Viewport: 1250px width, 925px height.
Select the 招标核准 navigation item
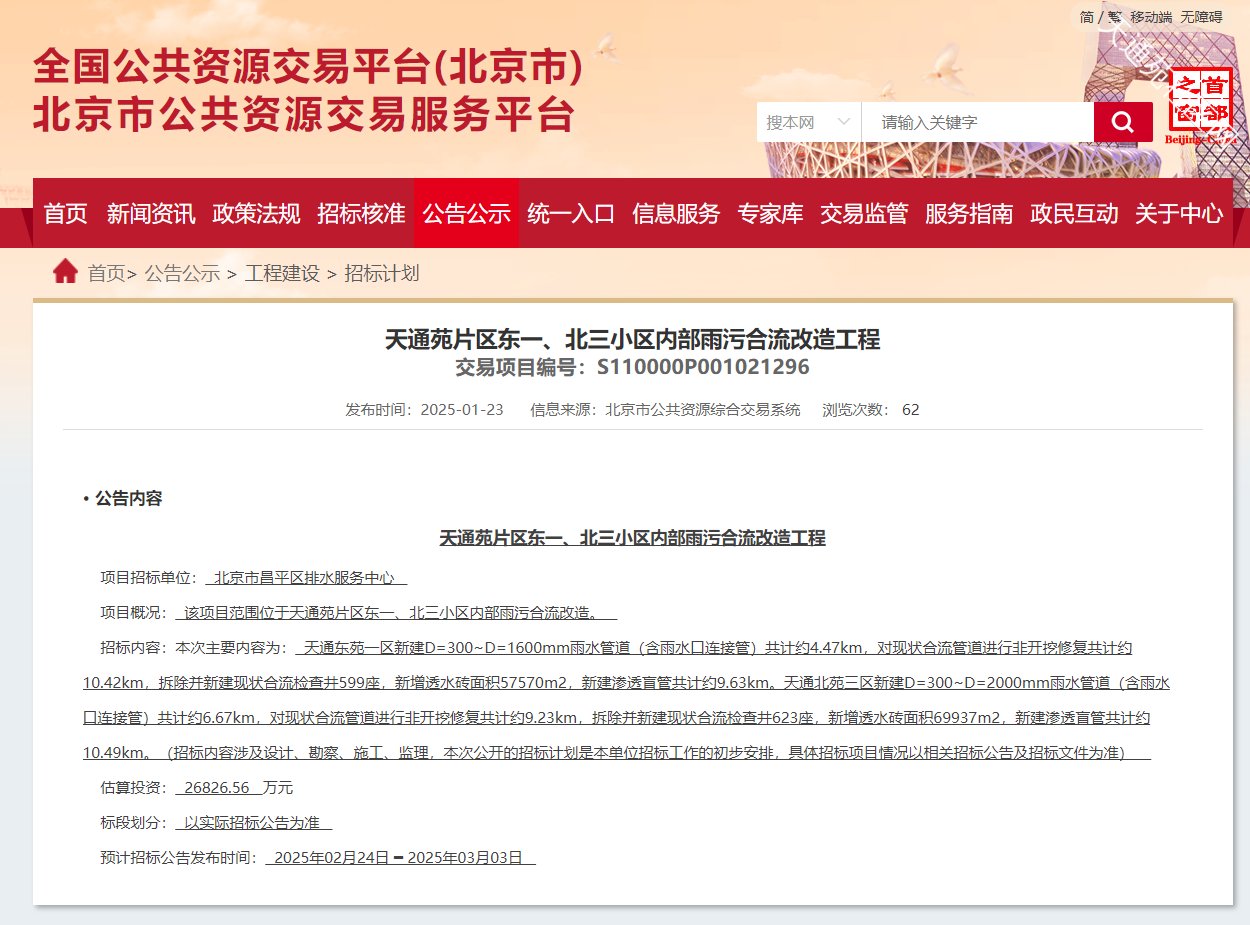(361, 213)
